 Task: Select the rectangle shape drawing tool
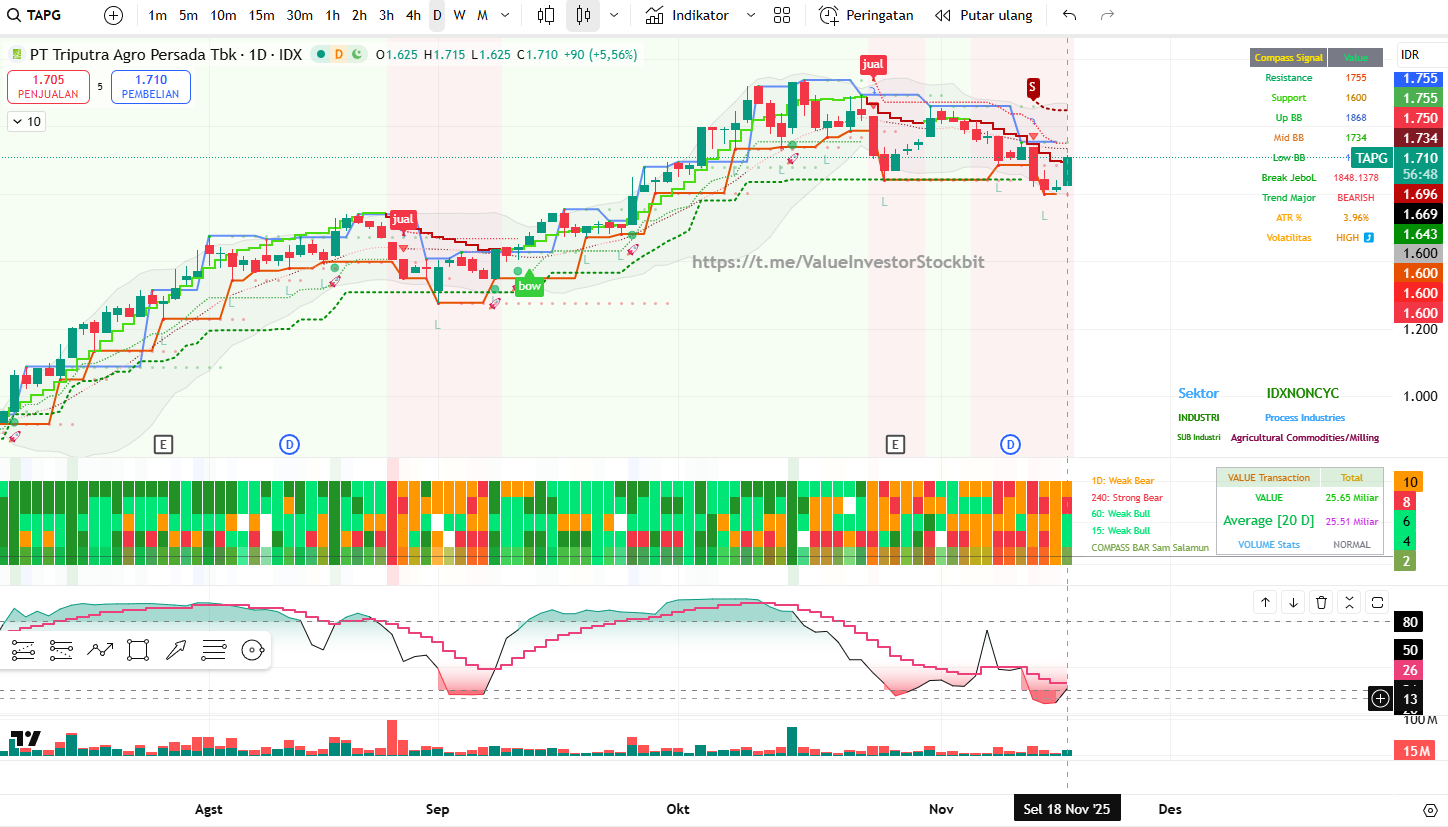[x=138, y=651]
